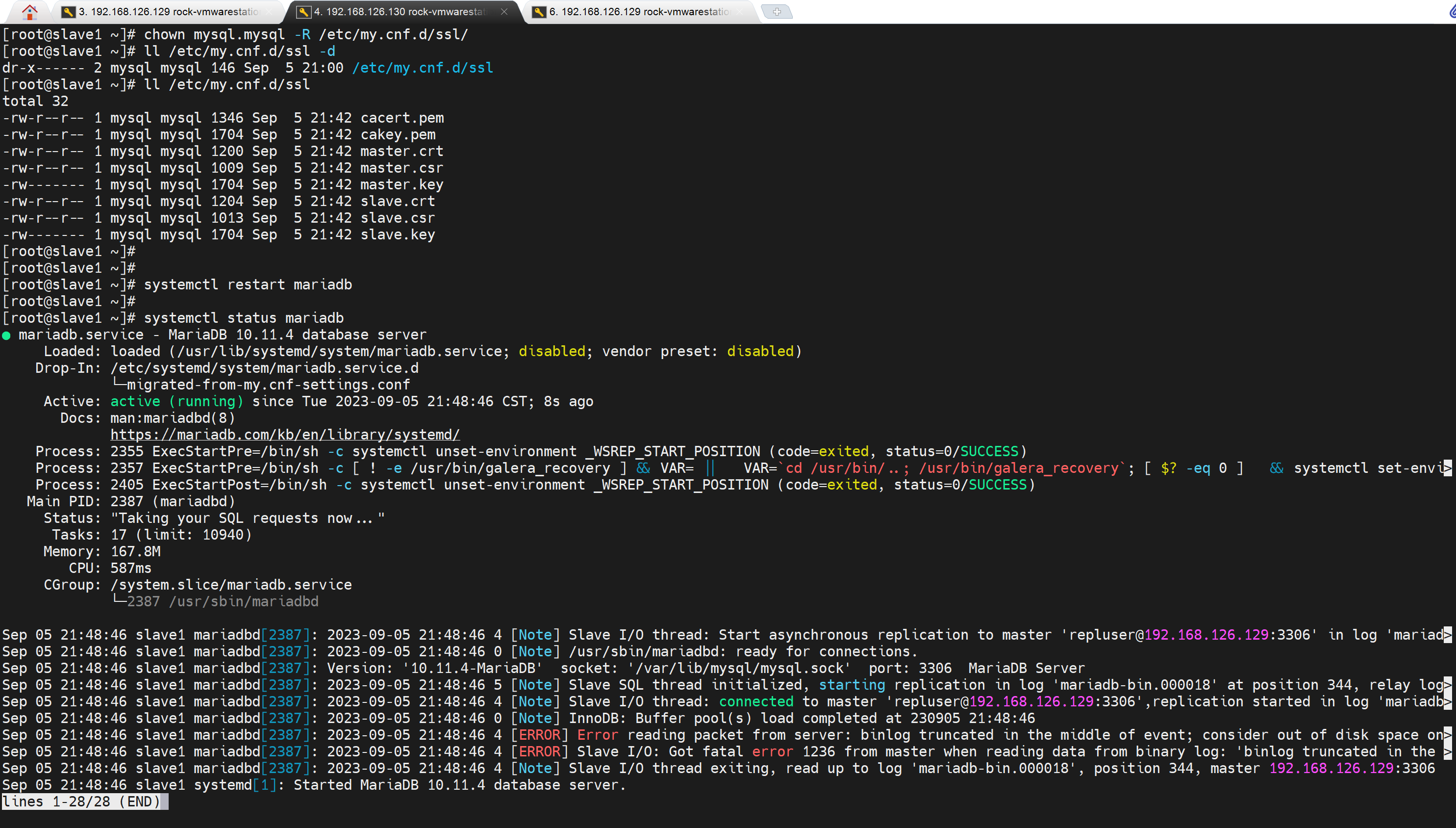Click the '/var/lib/mysql/mysql.sock' socket path
The image size is (1456, 828).
click(x=739, y=668)
